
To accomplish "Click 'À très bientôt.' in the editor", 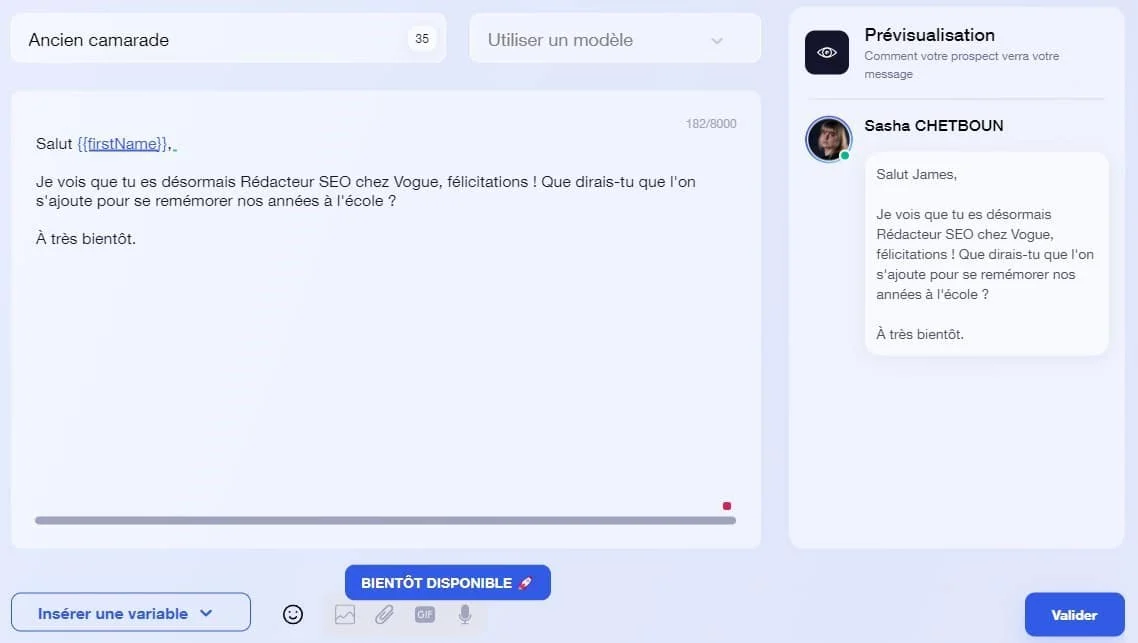I will coord(86,239).
